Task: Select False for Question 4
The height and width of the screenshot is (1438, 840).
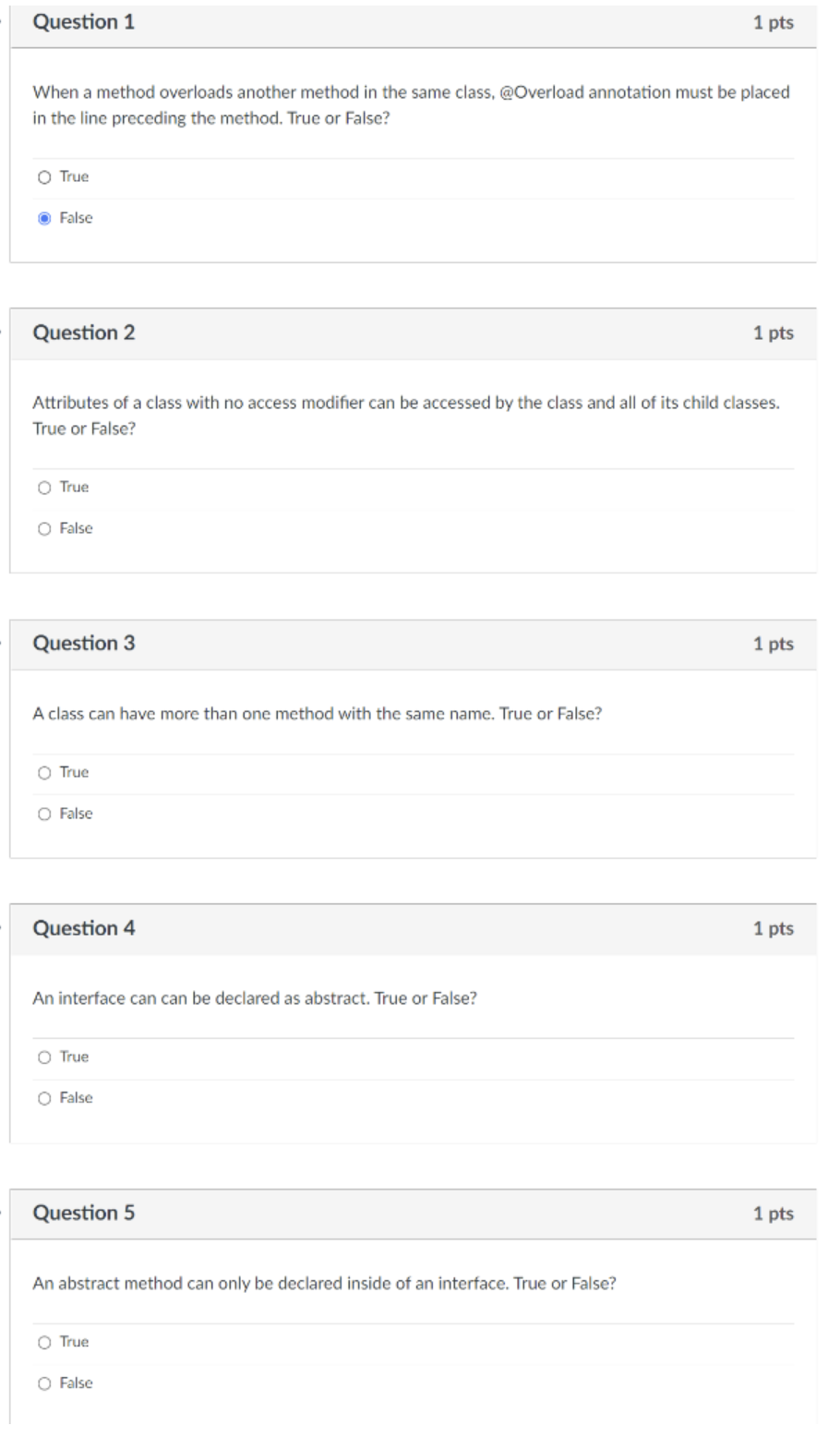Action: pyautogui.click(x=44, y=1098)
